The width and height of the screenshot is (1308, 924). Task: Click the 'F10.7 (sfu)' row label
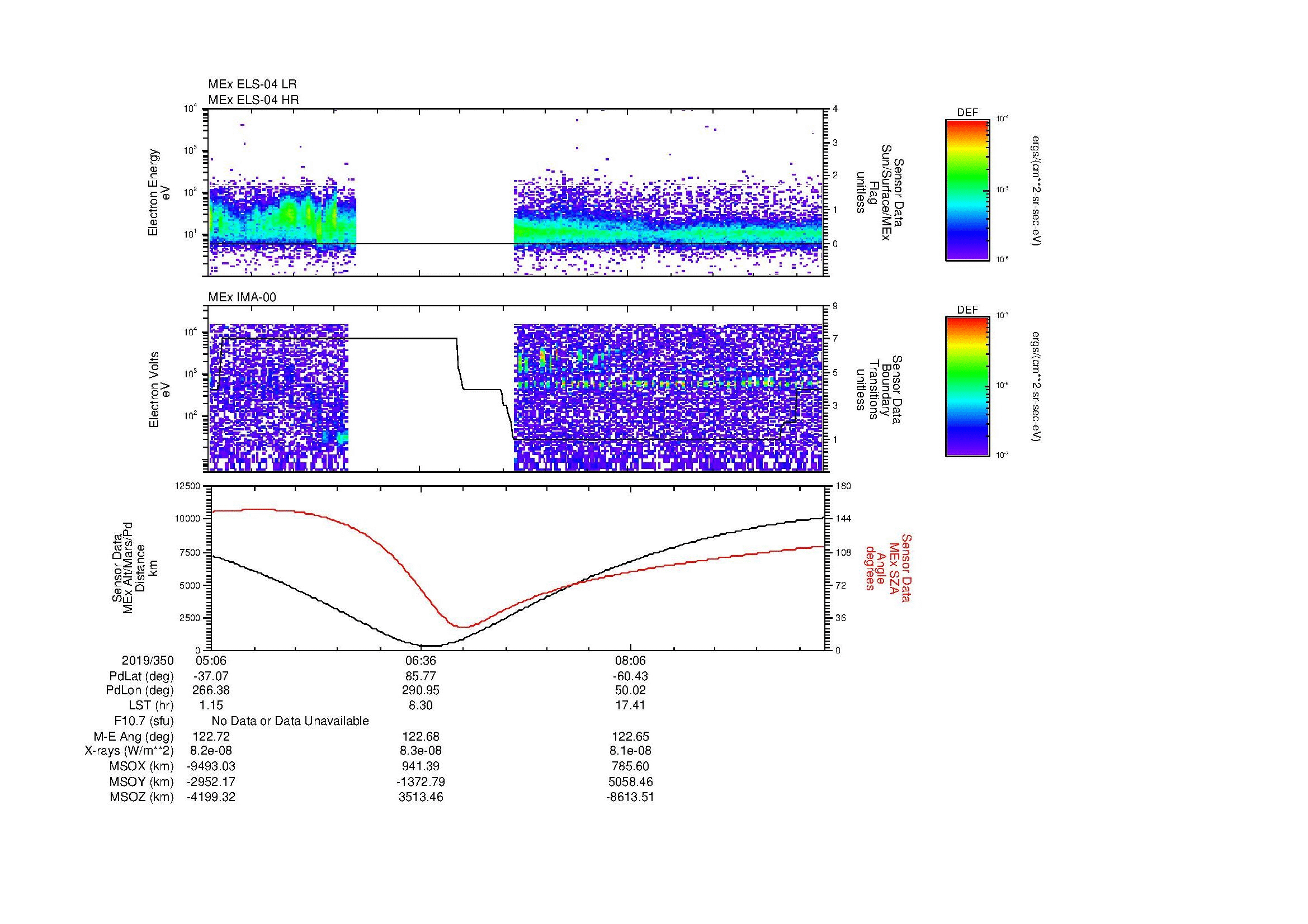144,721
